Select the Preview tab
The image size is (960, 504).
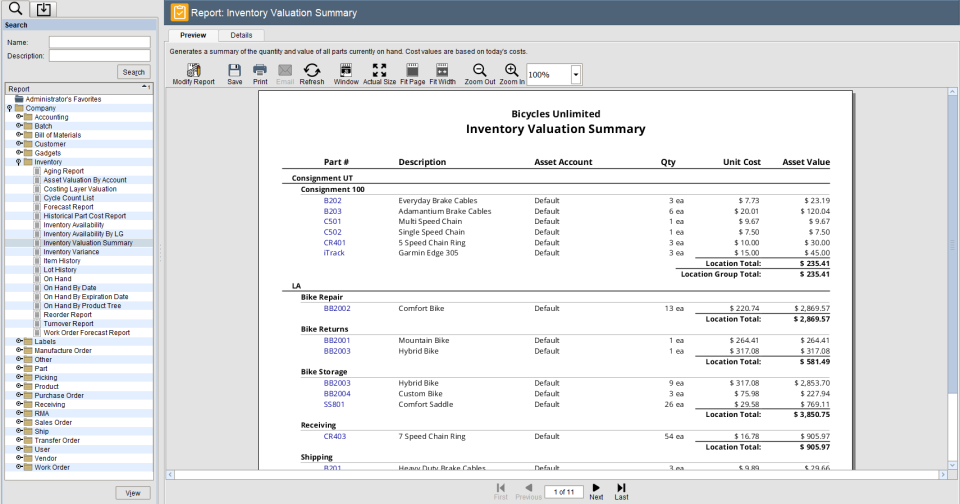coord(193,35)
